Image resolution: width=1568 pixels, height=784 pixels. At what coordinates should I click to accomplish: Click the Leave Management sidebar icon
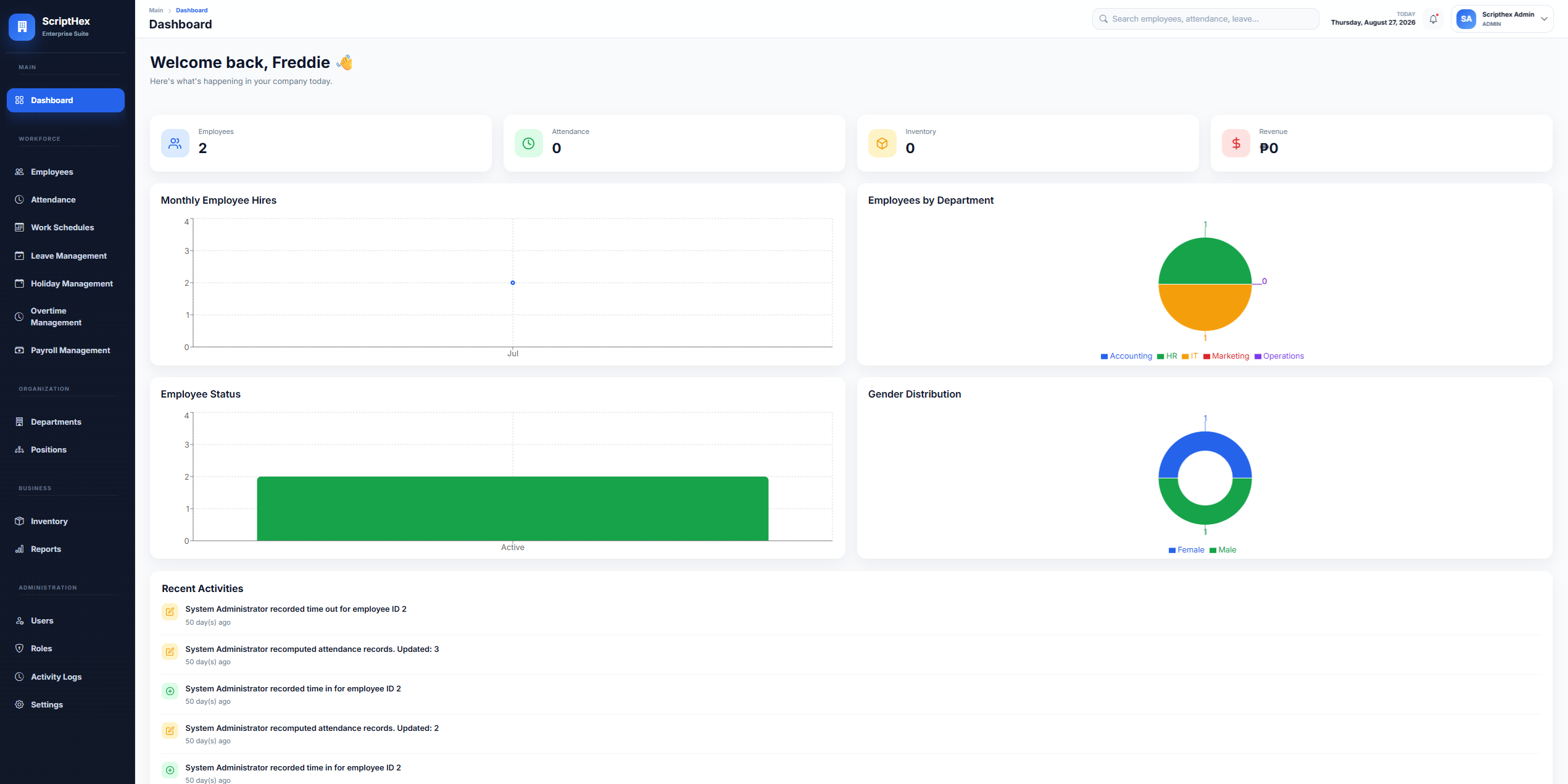click(x=20, y=256)
